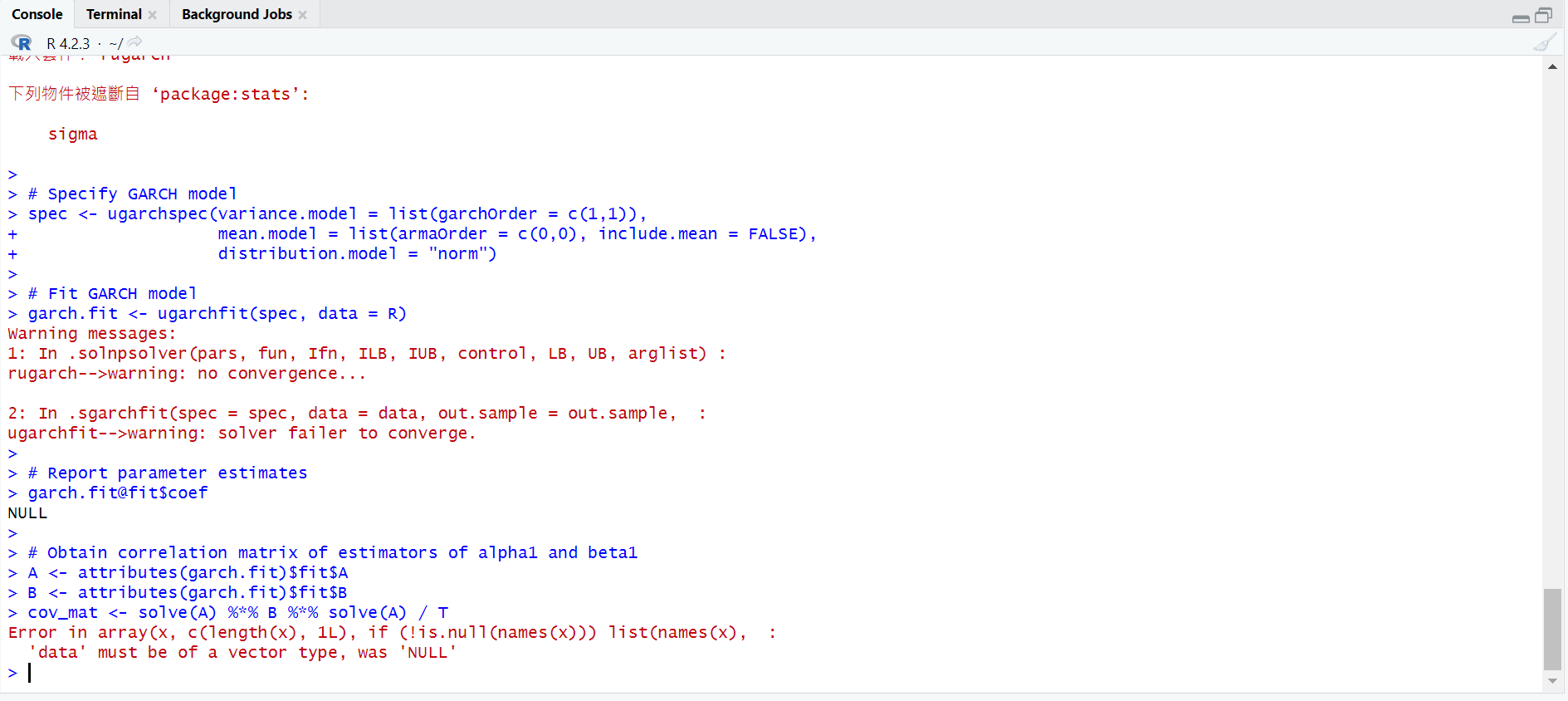Click the 'spec <- ugarchspec' line

click(x=337, y=213)
